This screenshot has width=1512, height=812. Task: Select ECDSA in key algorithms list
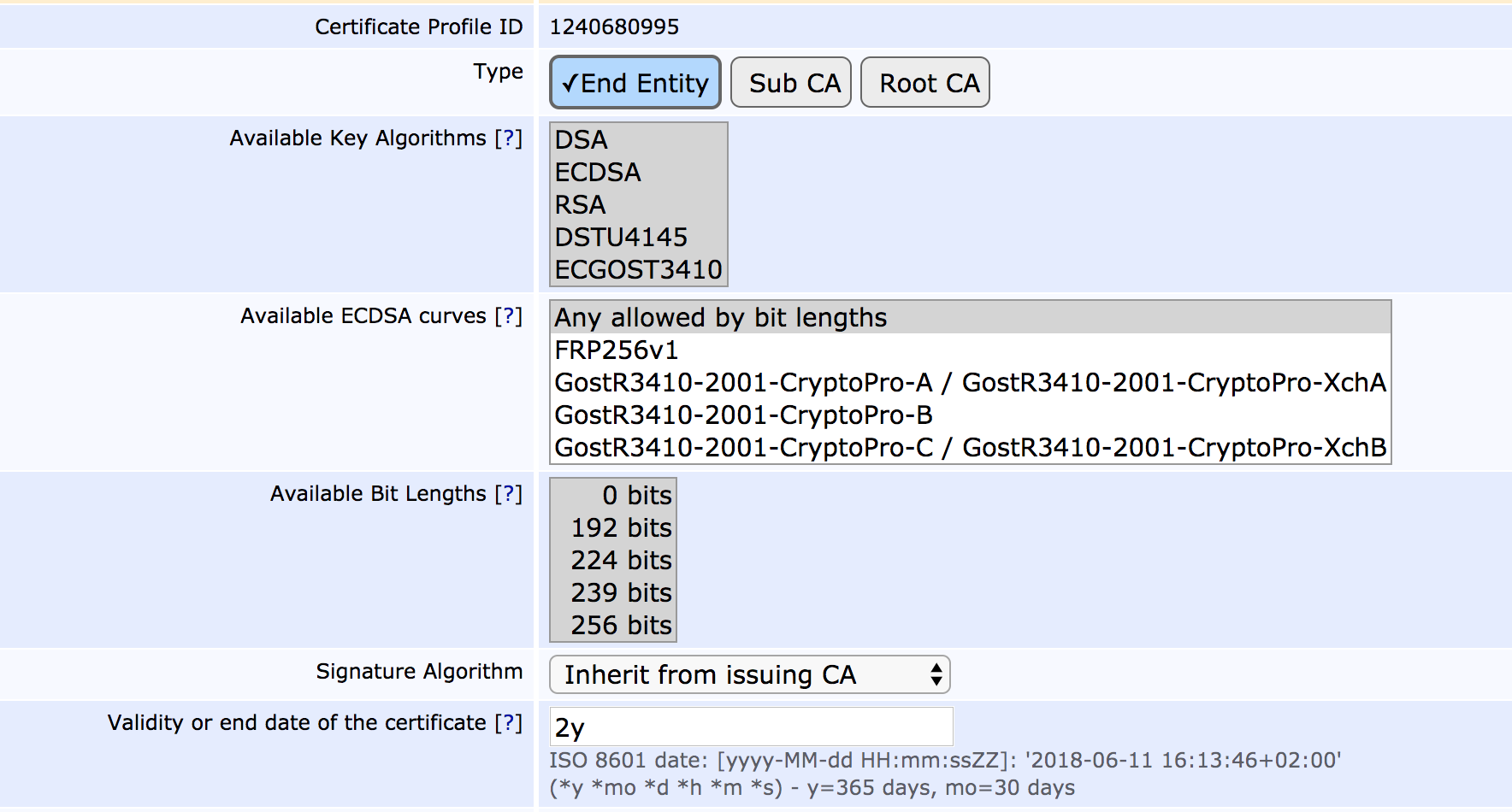point(638,173)
